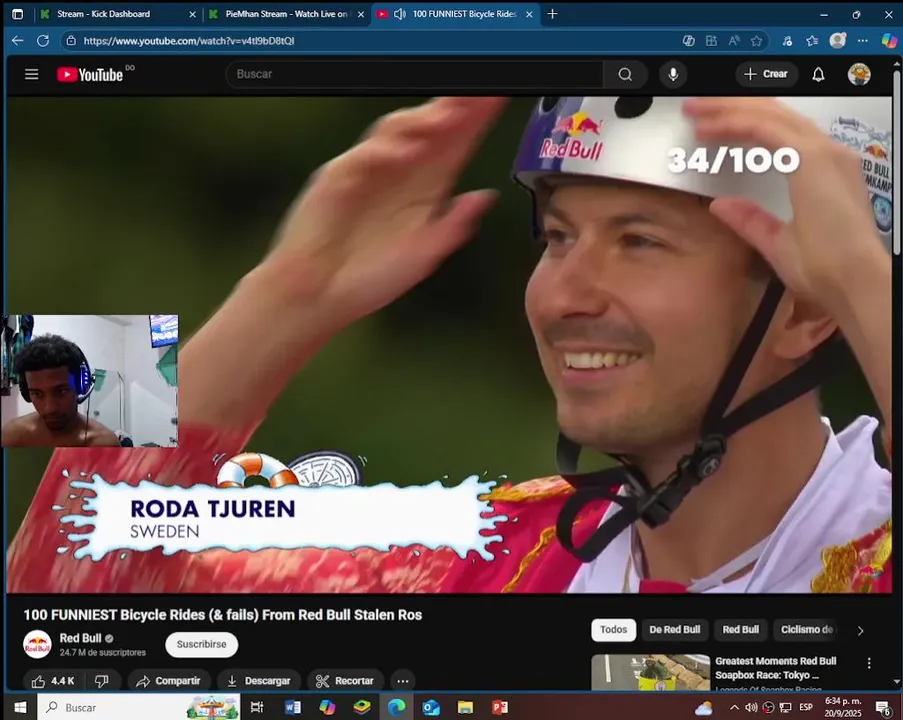Open the Copilot sidebar icon

pyautogui.click(x=889, y=40)
